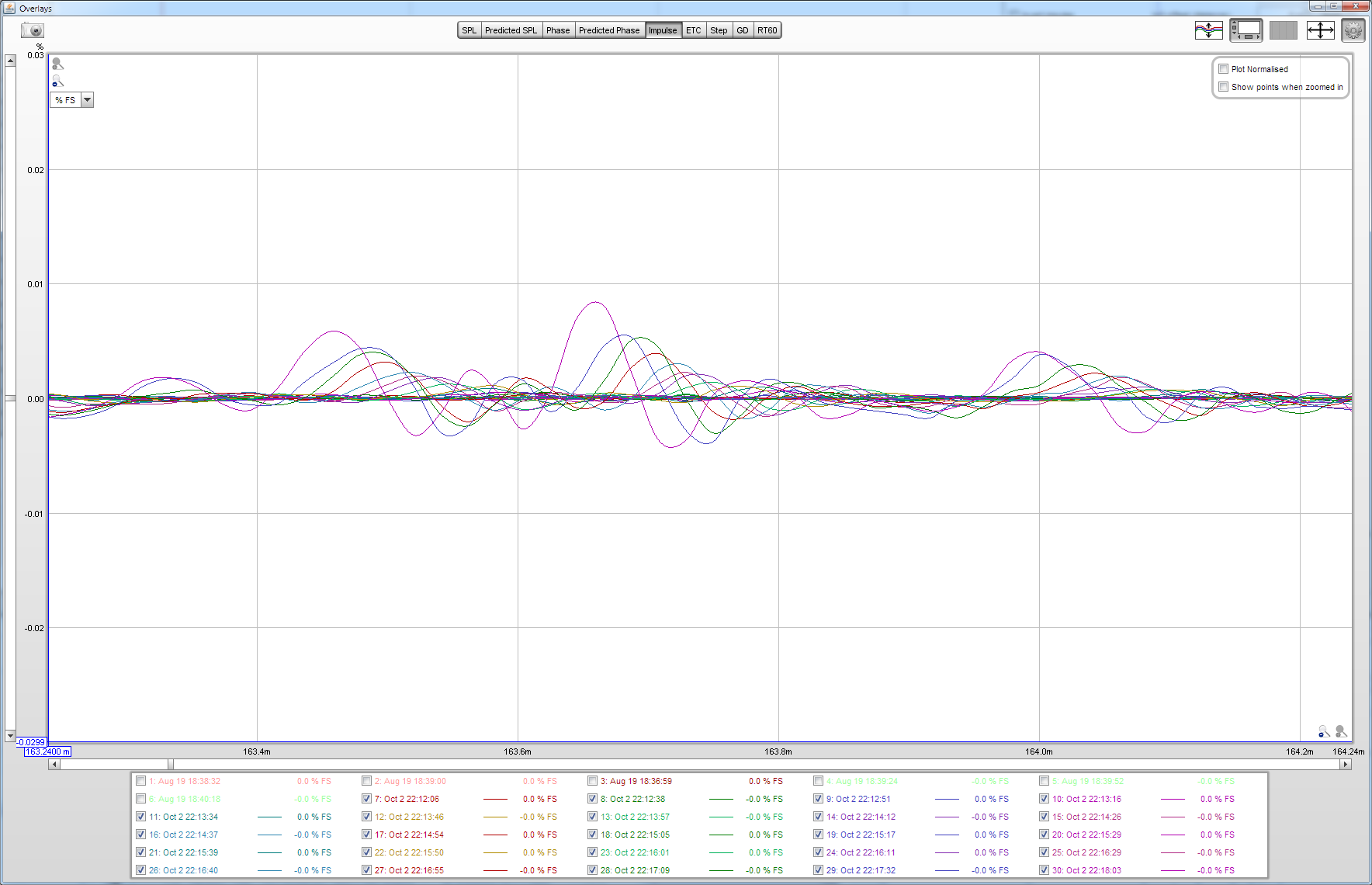Click the Overlays window title icon
The image size is (1372, 885).
click(x=9, y=8)
